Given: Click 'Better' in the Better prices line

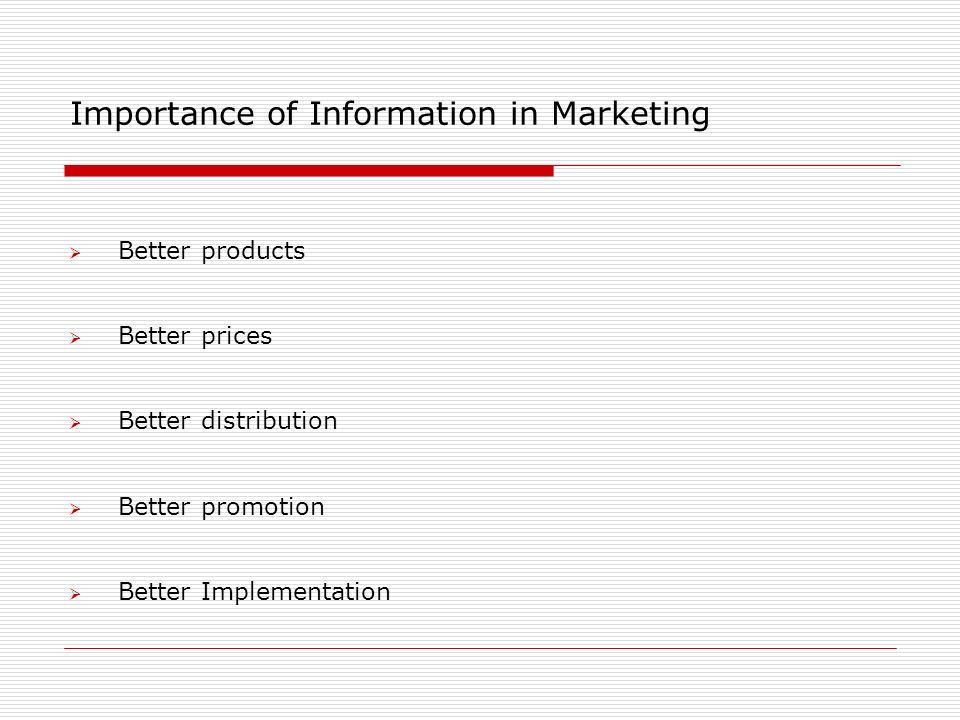Looking at the screenshot, I should tap(154, 336).
